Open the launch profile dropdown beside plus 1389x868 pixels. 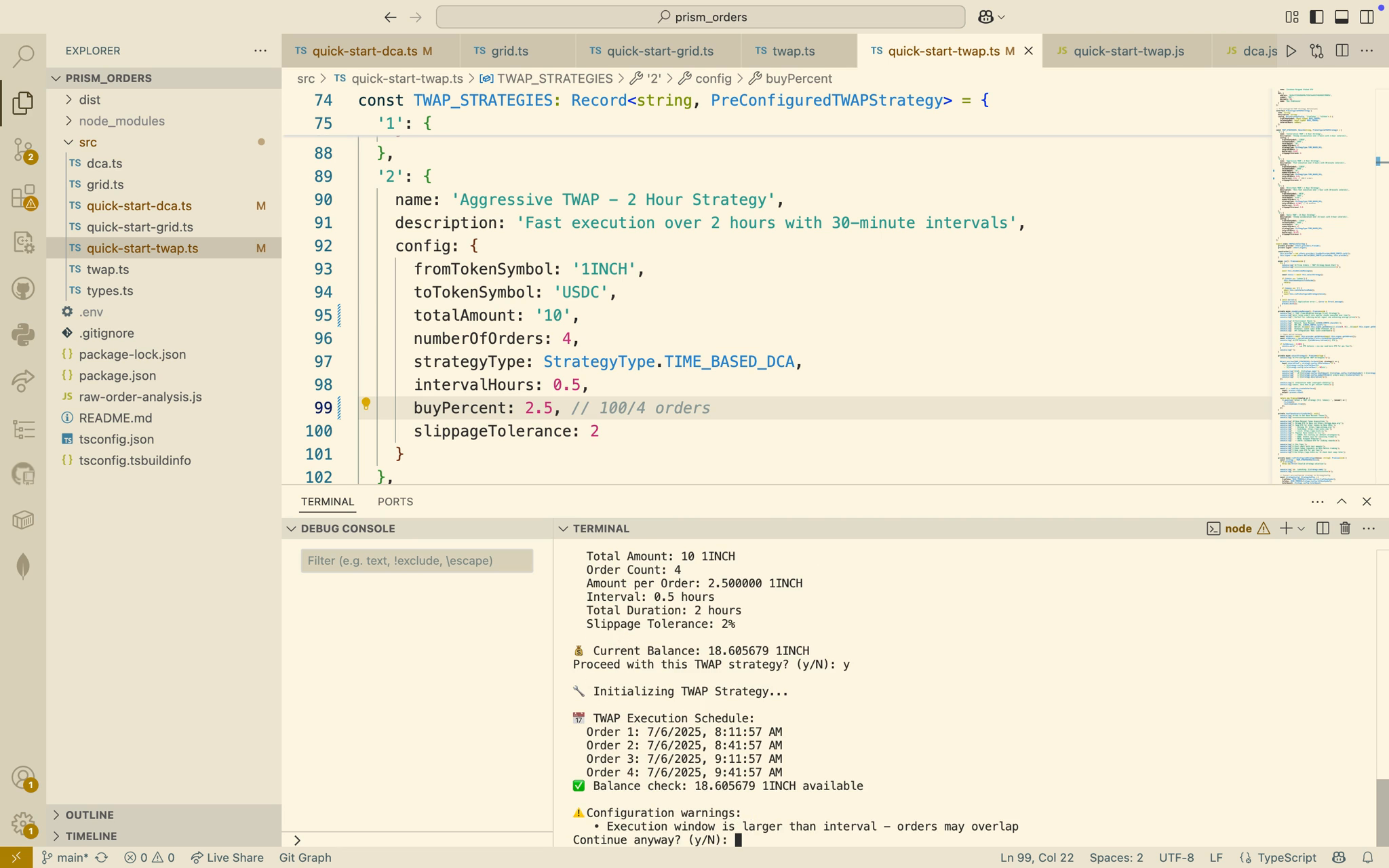1301,528
